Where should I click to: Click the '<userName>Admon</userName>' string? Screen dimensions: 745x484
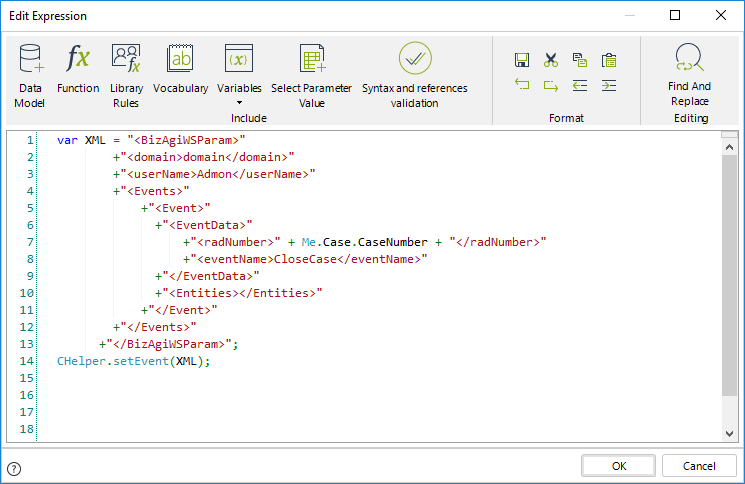(218, 174)
